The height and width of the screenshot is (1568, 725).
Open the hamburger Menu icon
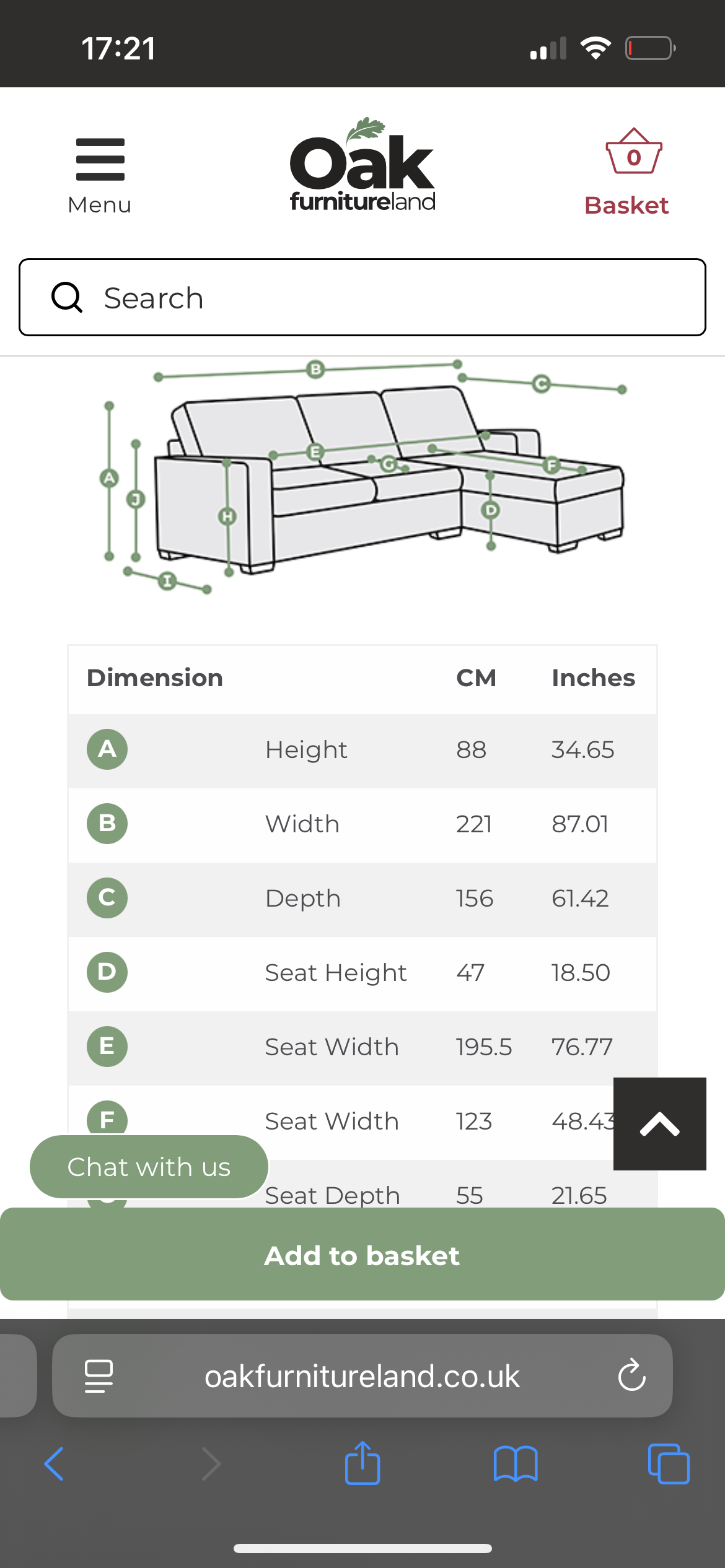(x=100, y=159)
